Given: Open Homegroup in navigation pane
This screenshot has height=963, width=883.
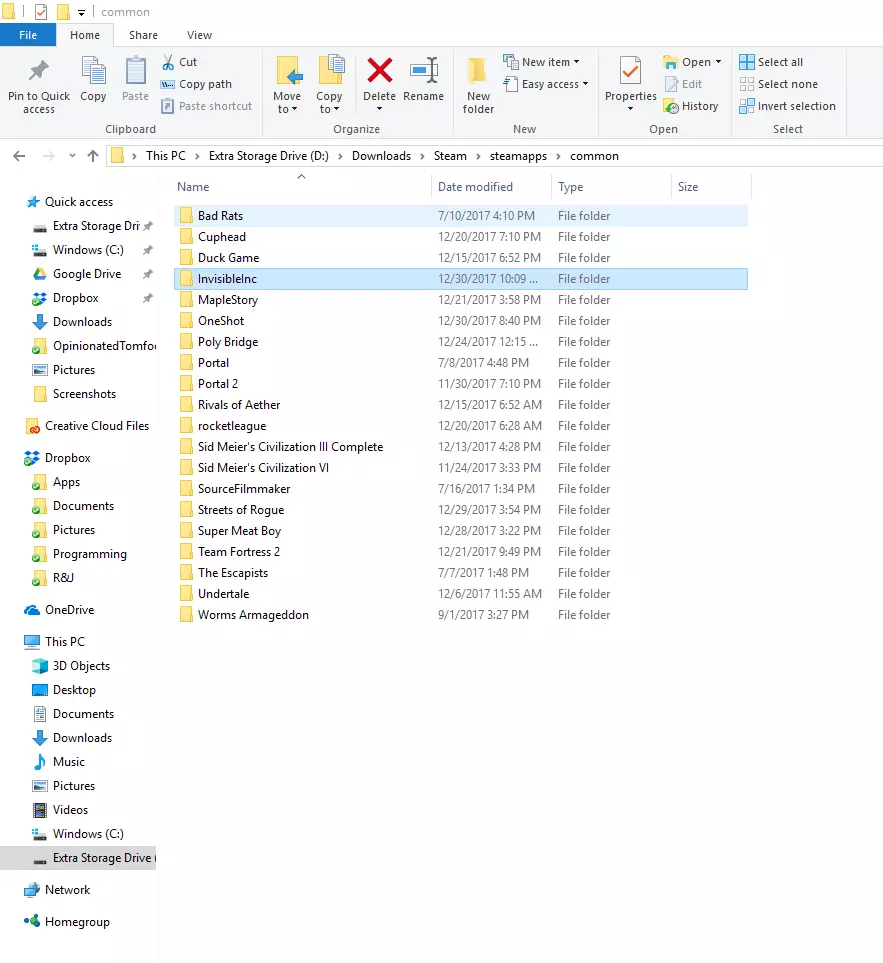Looking at the screenshot, I should 77,922.
